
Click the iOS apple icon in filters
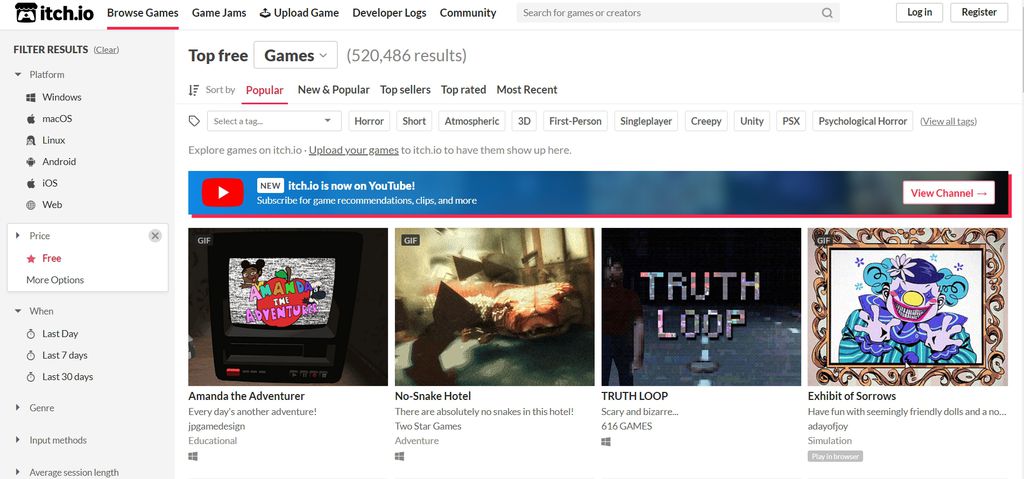click(31, 184)
